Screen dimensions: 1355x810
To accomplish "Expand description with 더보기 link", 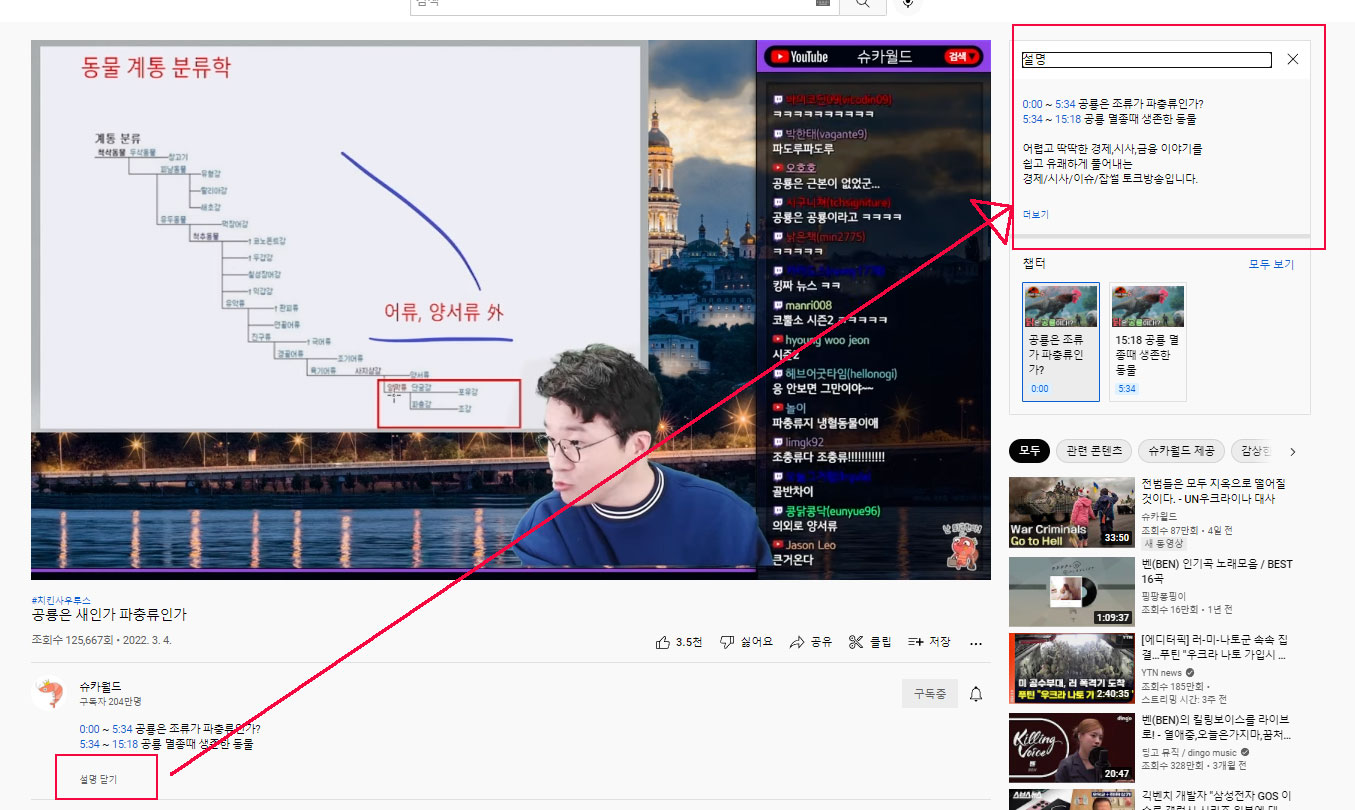I will (x=1036, y=215).
